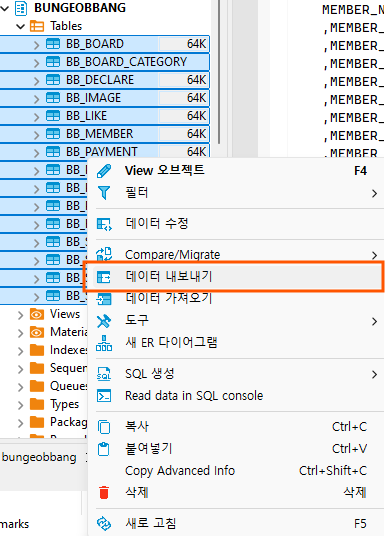Expand the Types folder node
Screen dimensions: 385x536
click(21, 405)
